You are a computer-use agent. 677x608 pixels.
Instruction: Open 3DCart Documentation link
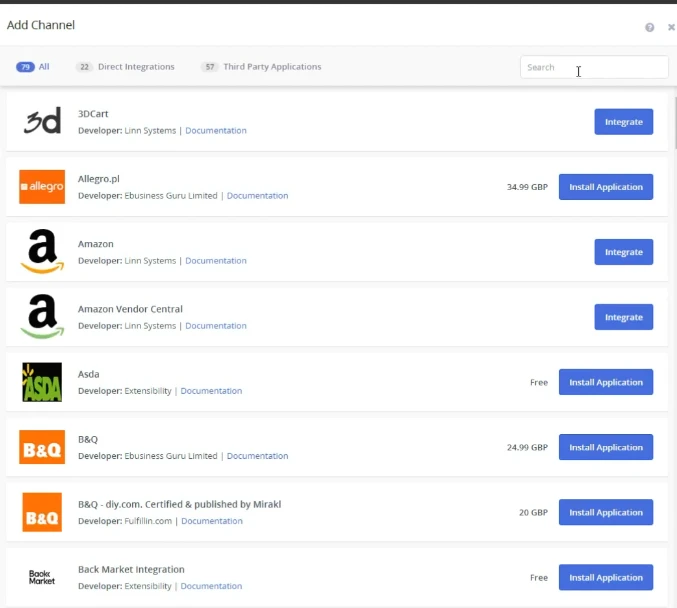[216, 130]
